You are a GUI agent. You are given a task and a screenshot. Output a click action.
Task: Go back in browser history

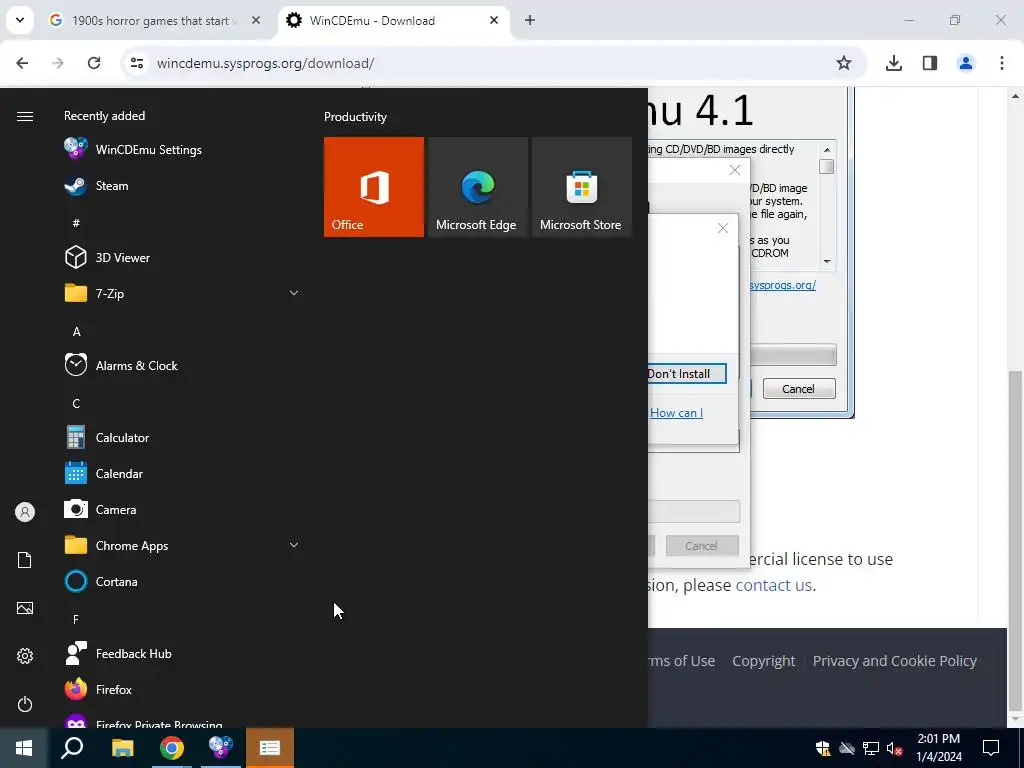[22, 63]
